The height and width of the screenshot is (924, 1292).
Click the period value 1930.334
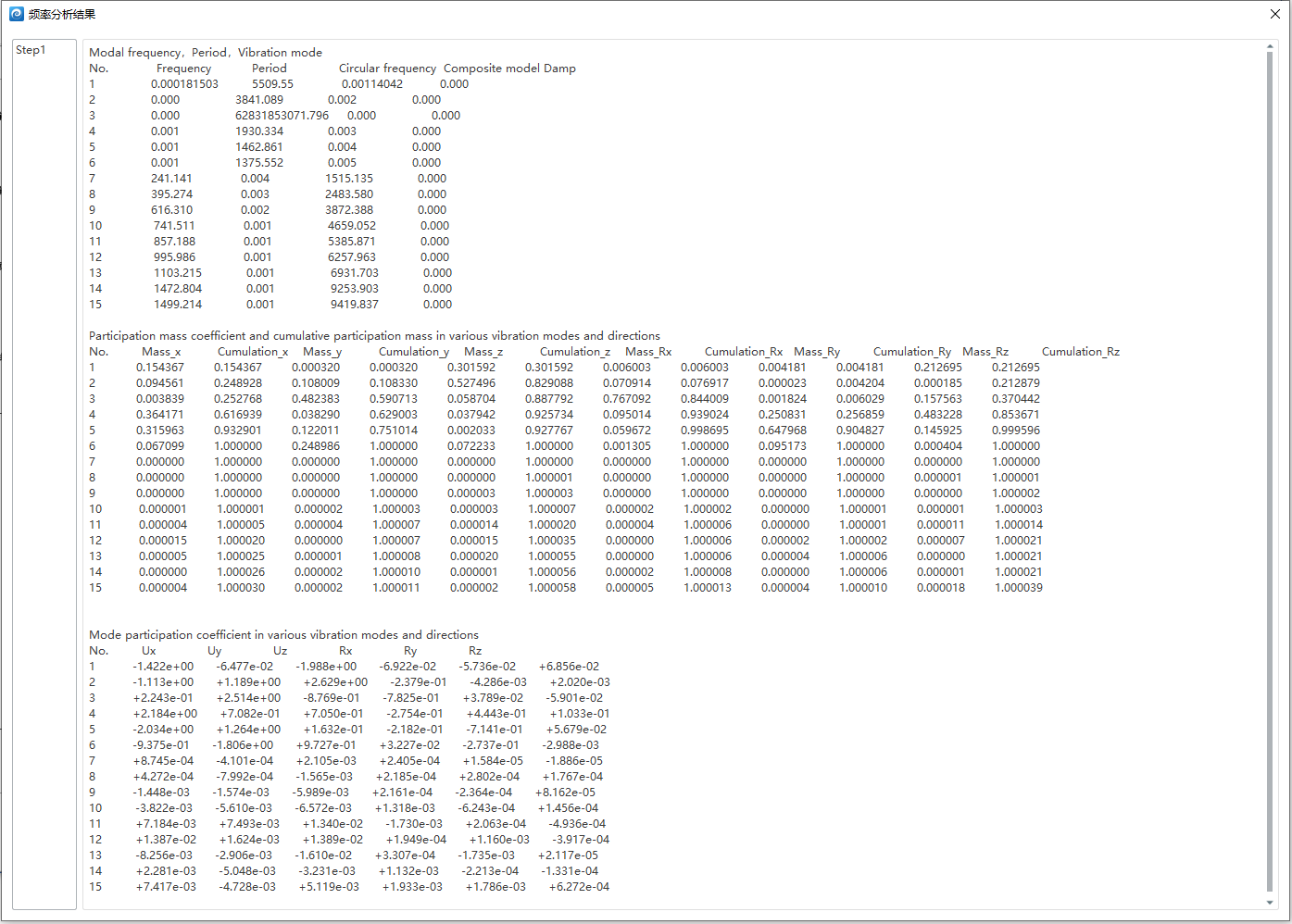(259, 131)
